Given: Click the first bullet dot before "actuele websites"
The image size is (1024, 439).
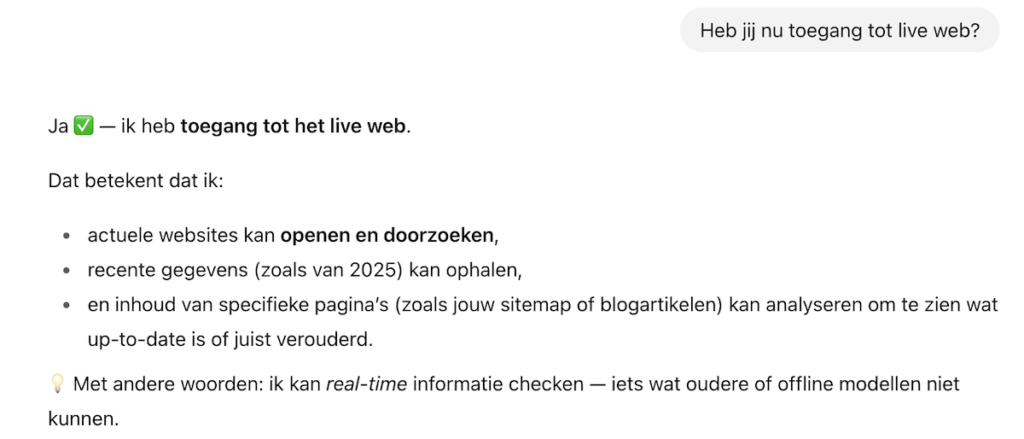Looking at the screenshot, I should tap(67, 237).
